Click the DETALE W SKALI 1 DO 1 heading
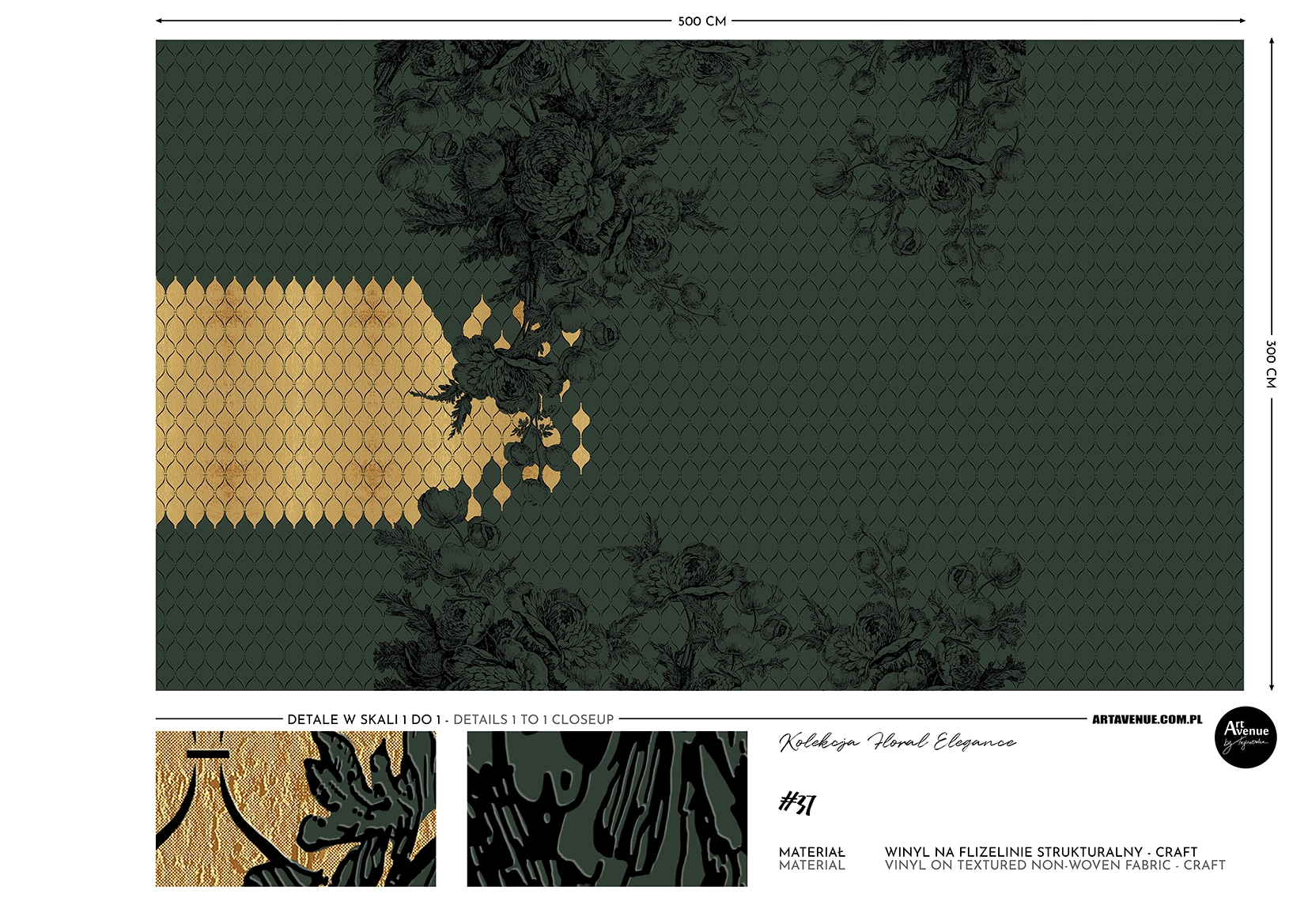The image size is (1308, 924). (364, 719)
